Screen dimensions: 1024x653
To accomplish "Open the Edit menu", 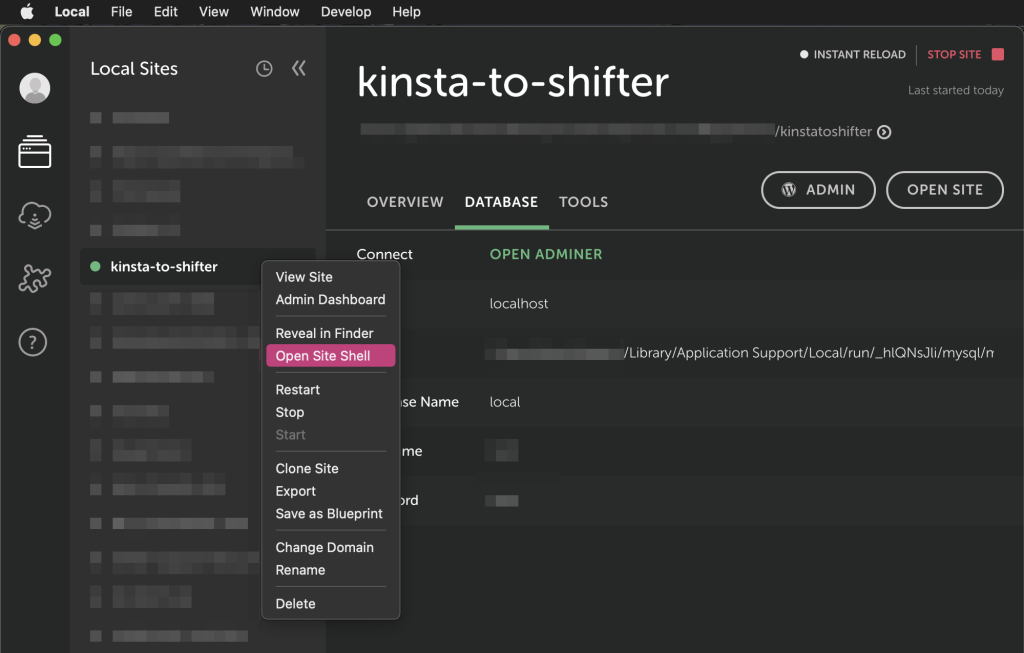I will 165,12.
